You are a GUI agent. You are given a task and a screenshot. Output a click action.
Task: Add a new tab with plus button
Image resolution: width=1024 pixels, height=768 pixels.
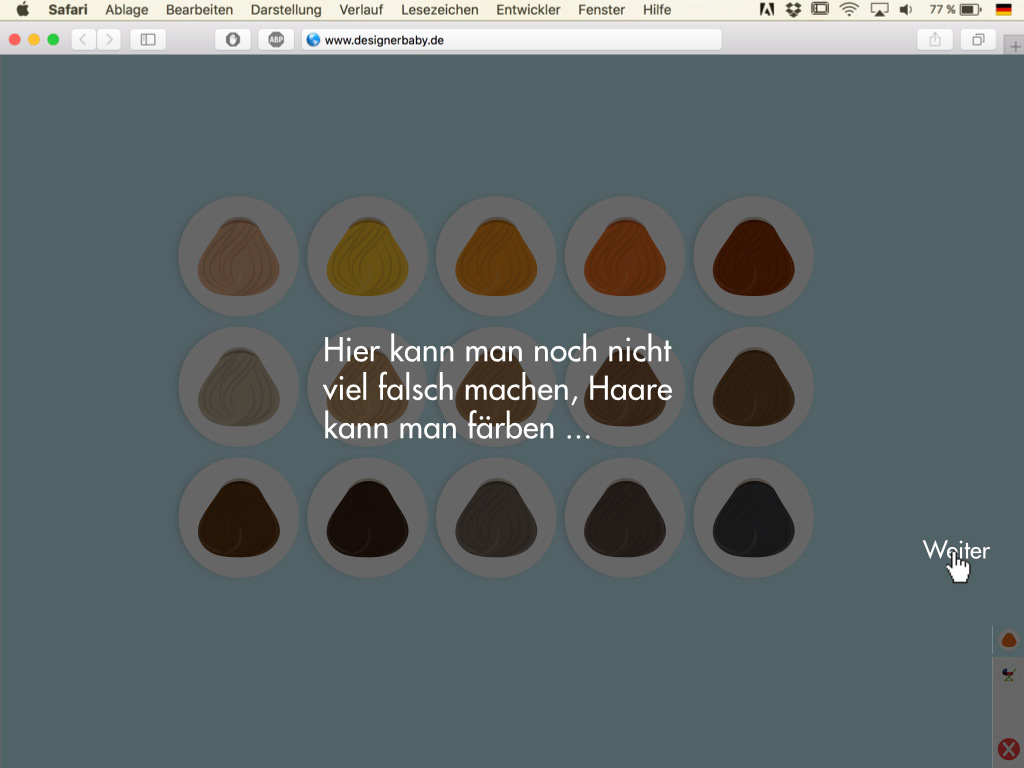click(x=1015, y=46)
